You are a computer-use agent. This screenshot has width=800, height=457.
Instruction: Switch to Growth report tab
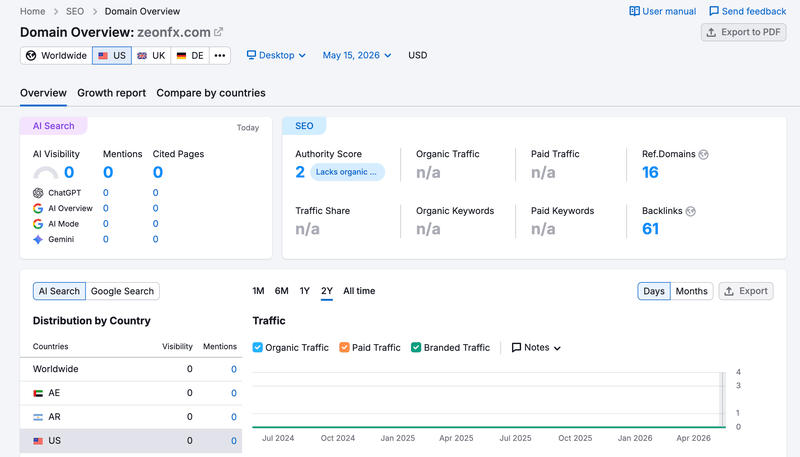[111, 93]
